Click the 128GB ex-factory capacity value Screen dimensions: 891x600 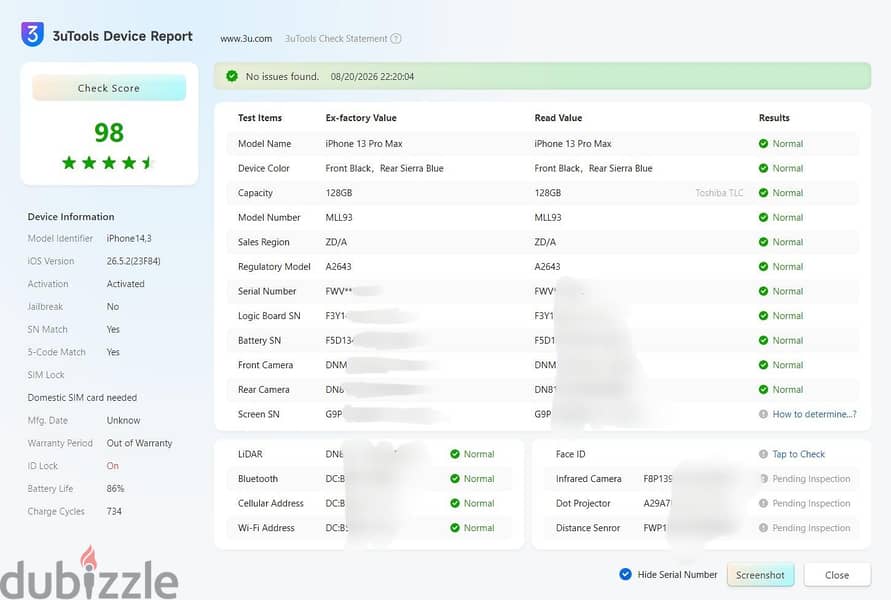(x=339, y=193)
